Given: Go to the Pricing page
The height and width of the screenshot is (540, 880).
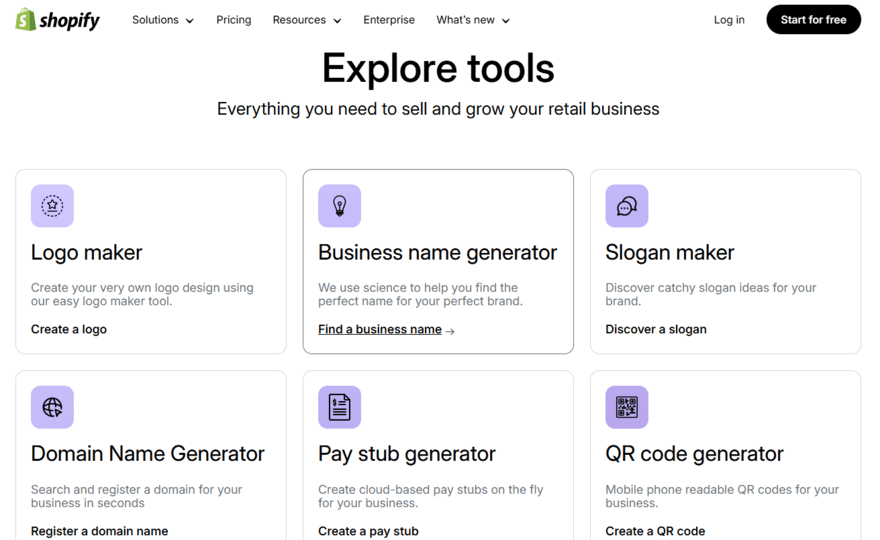Looking at the screenshot, I should pos(234,20).
